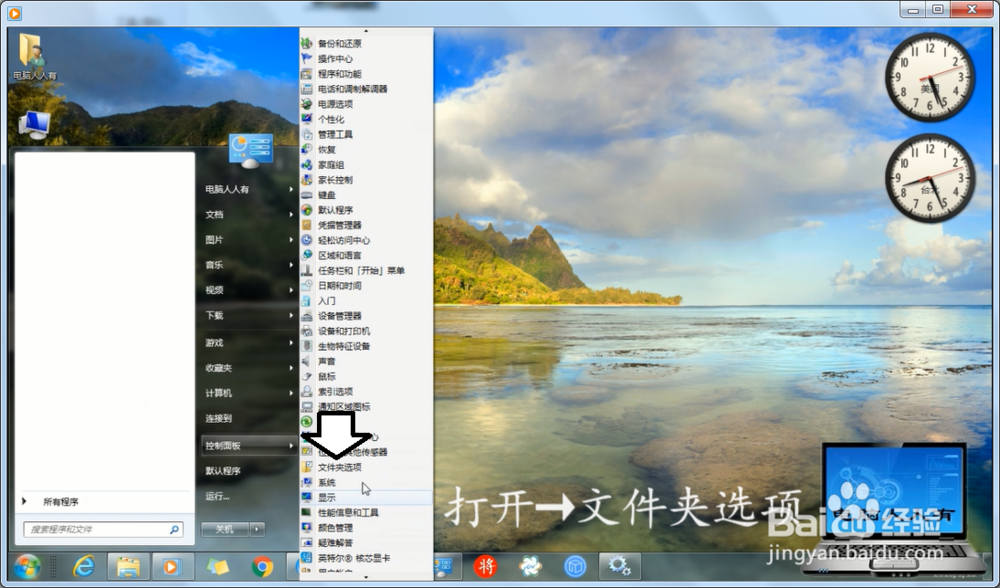Click the 鼠标 mouse icon
The height and width of the screenshot is (588, 1000).
[x=307, y=376]
